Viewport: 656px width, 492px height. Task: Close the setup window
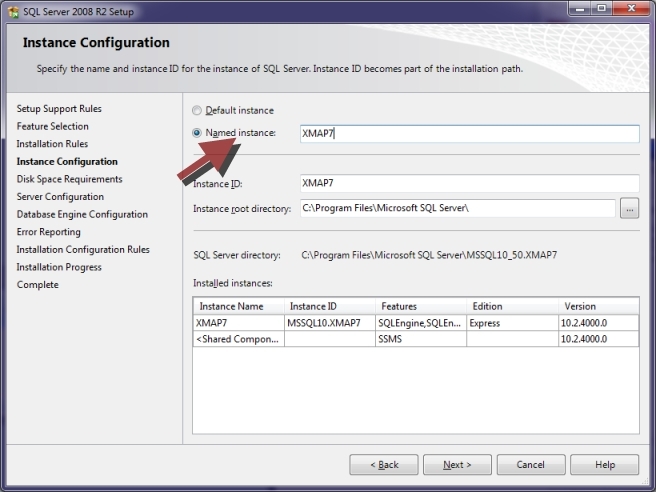(632, 8)
